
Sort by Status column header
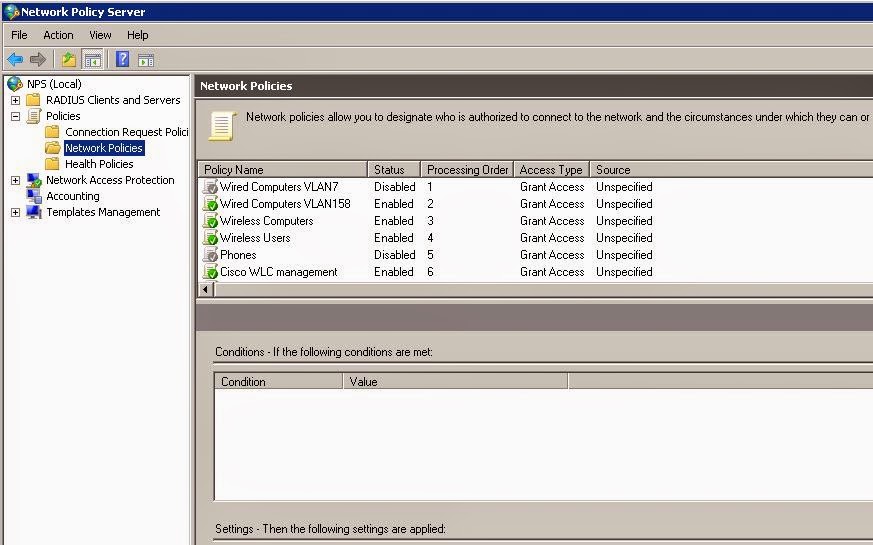[x=394, y=170]
